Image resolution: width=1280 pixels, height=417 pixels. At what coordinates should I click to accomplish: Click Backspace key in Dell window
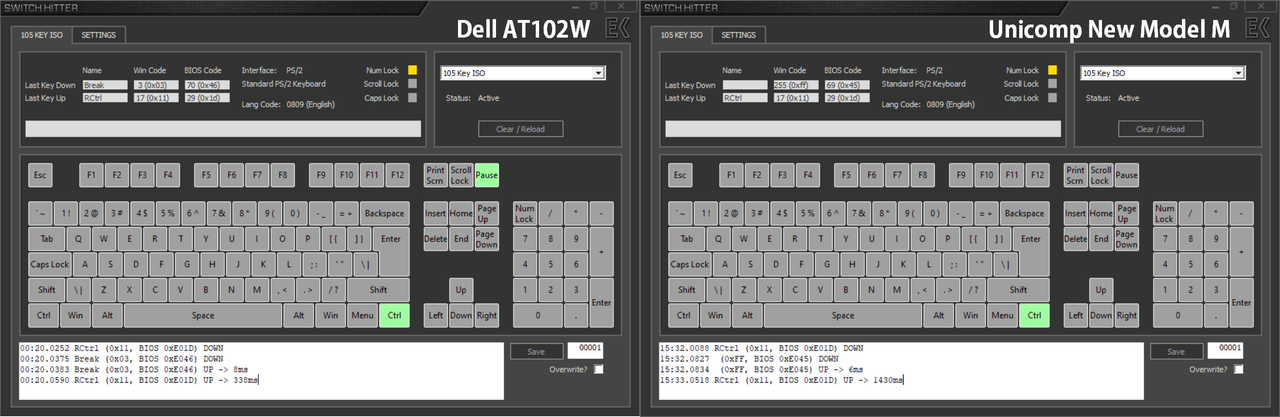(384, 213)
